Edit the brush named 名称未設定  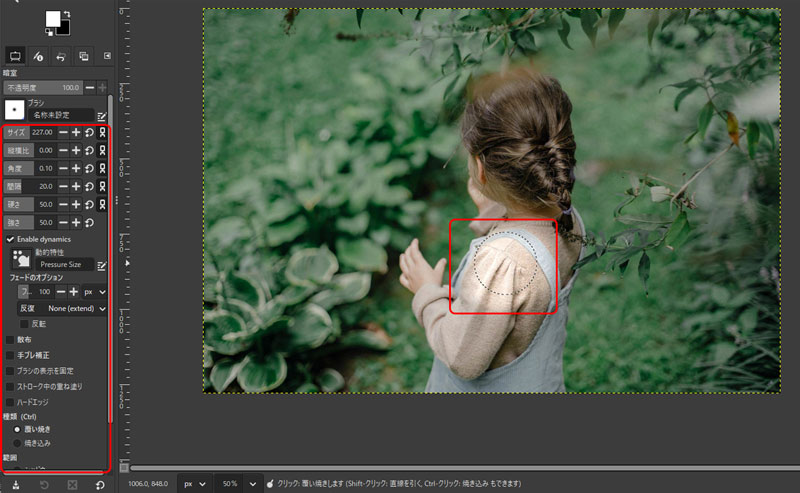(101, 116)
